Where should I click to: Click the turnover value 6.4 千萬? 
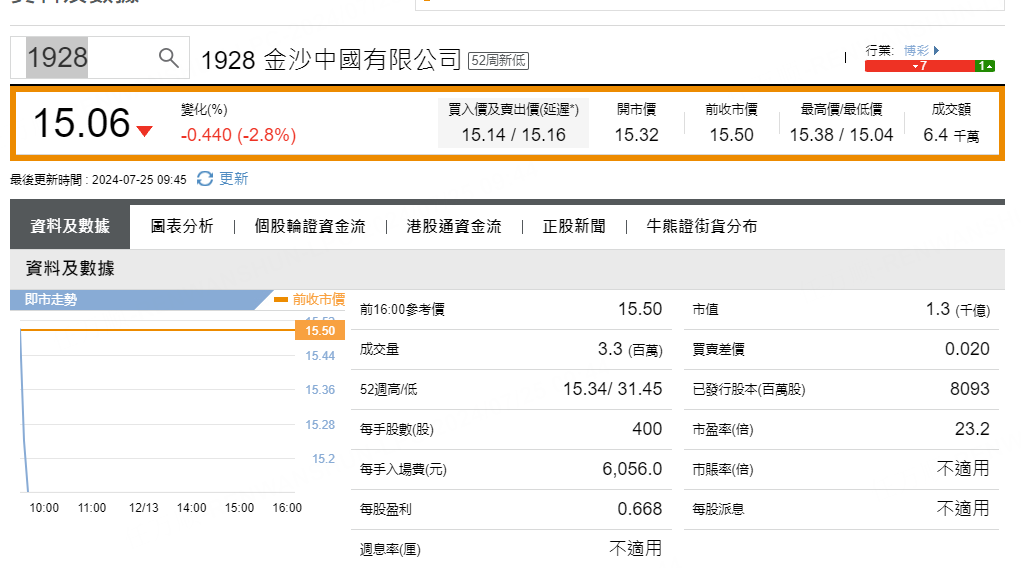pos(951,135)
